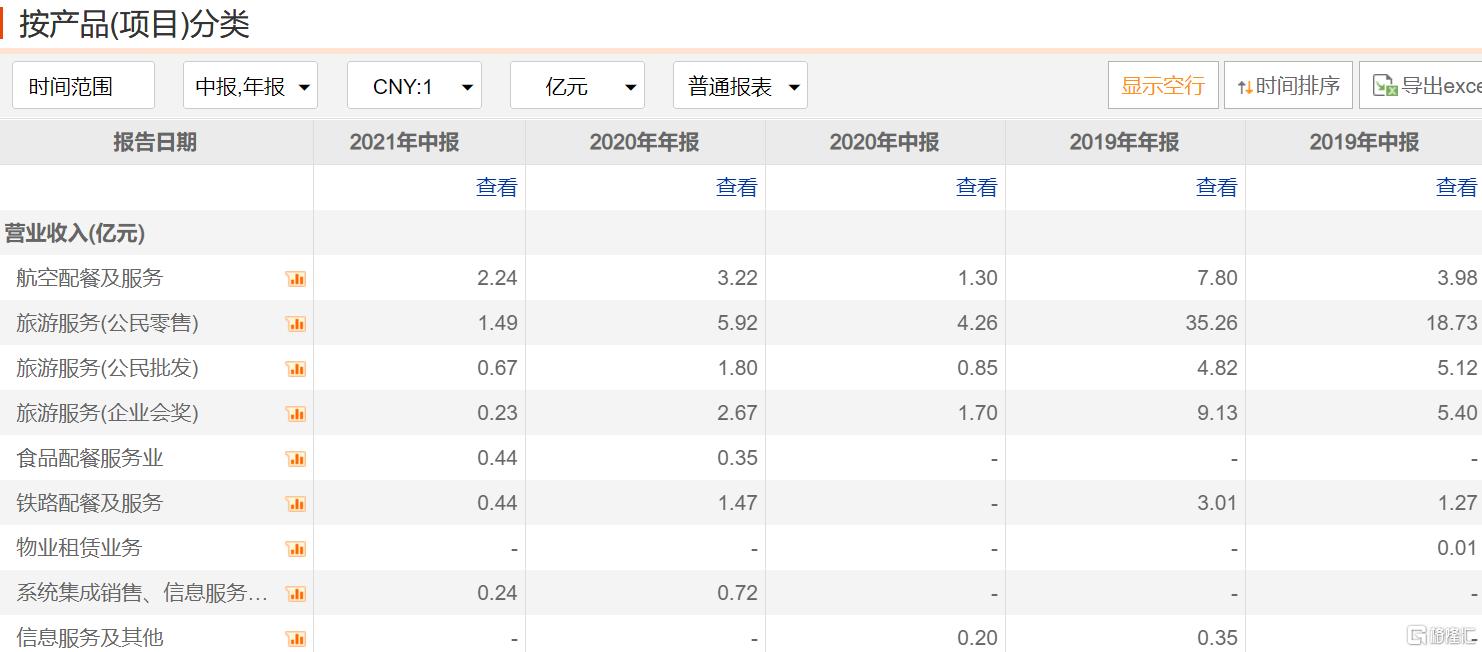Click 查看 link under 2020年中报

click(977, 187)
